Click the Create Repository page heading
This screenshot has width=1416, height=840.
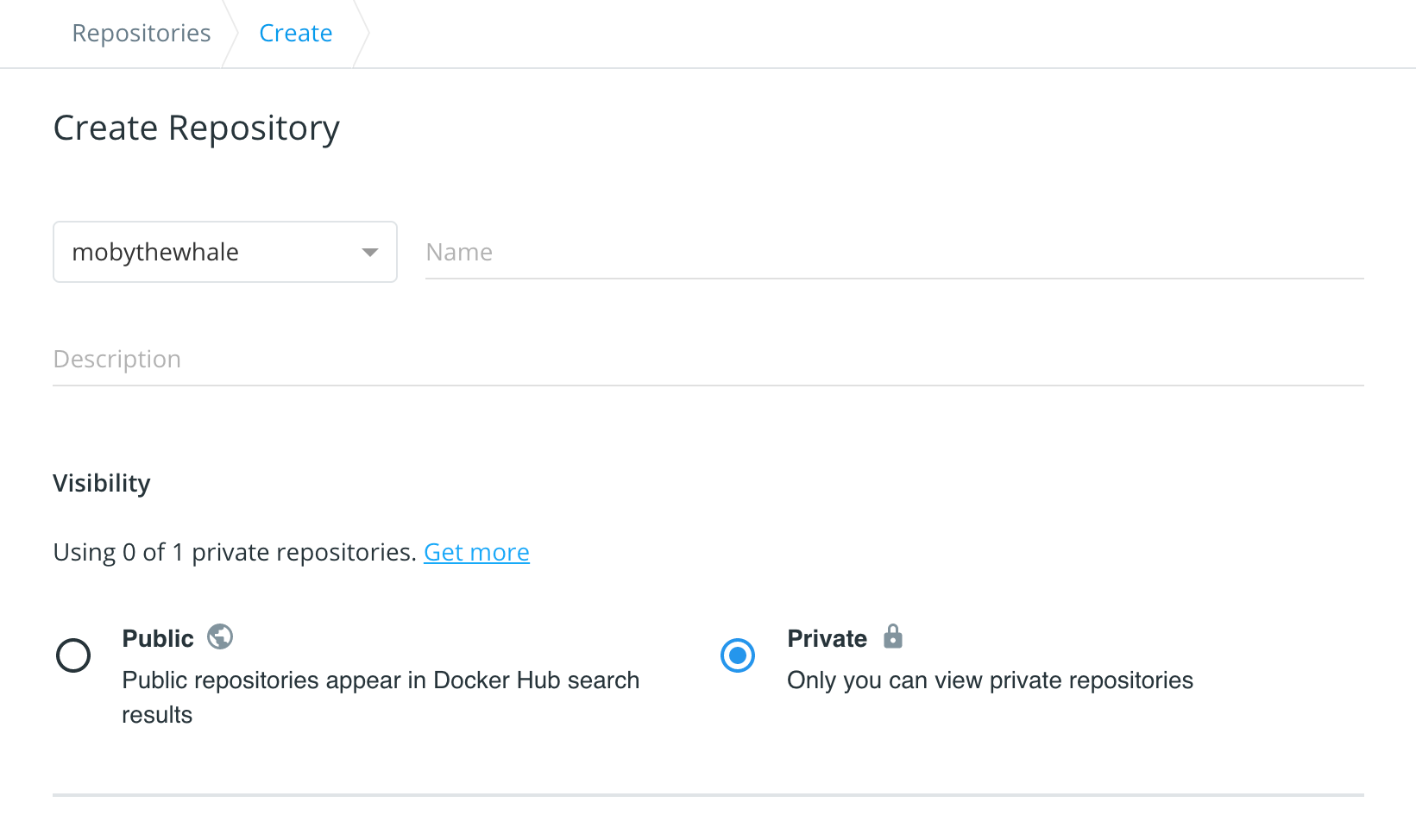(196, 128)
